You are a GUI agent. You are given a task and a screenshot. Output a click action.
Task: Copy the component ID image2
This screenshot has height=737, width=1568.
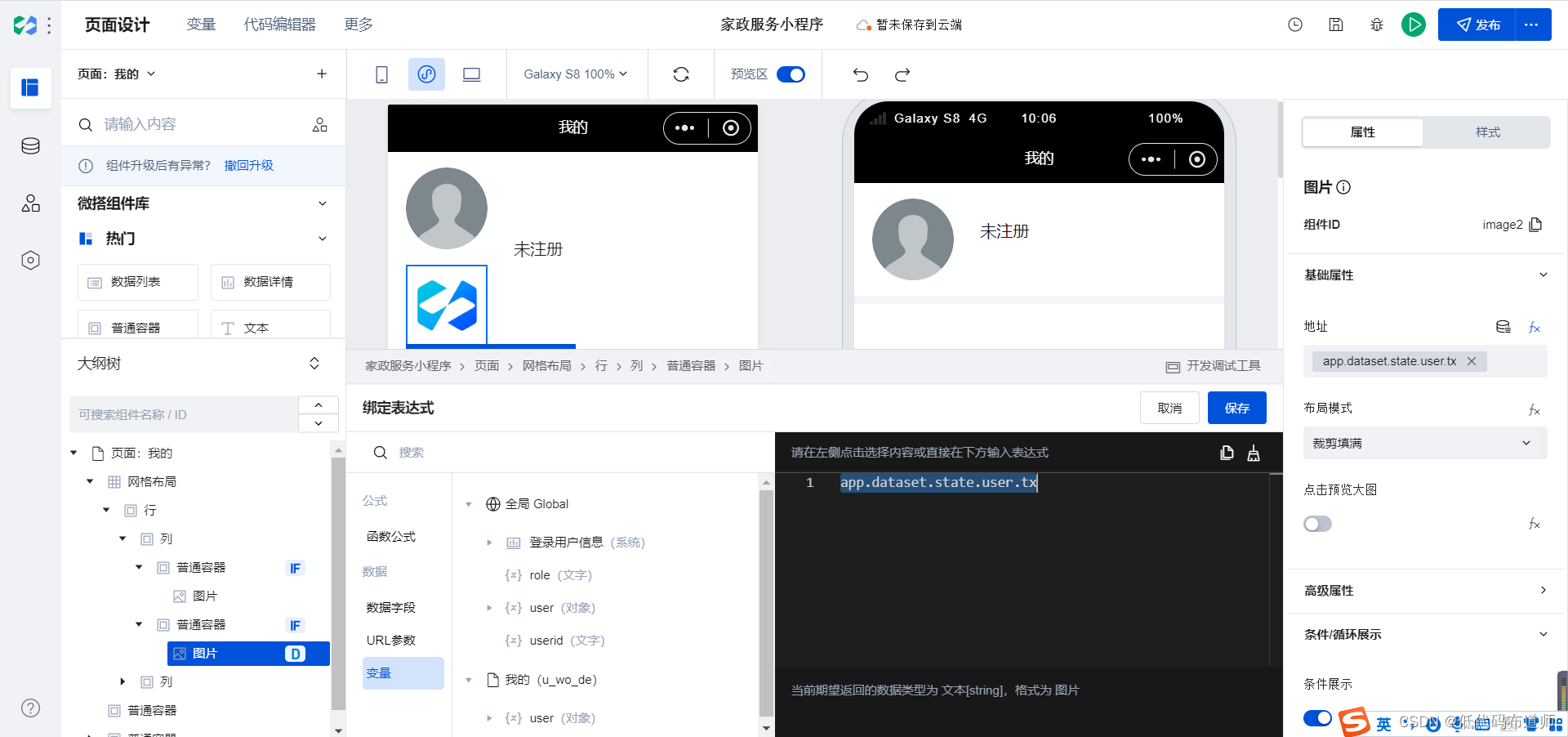click(1535, 225)
